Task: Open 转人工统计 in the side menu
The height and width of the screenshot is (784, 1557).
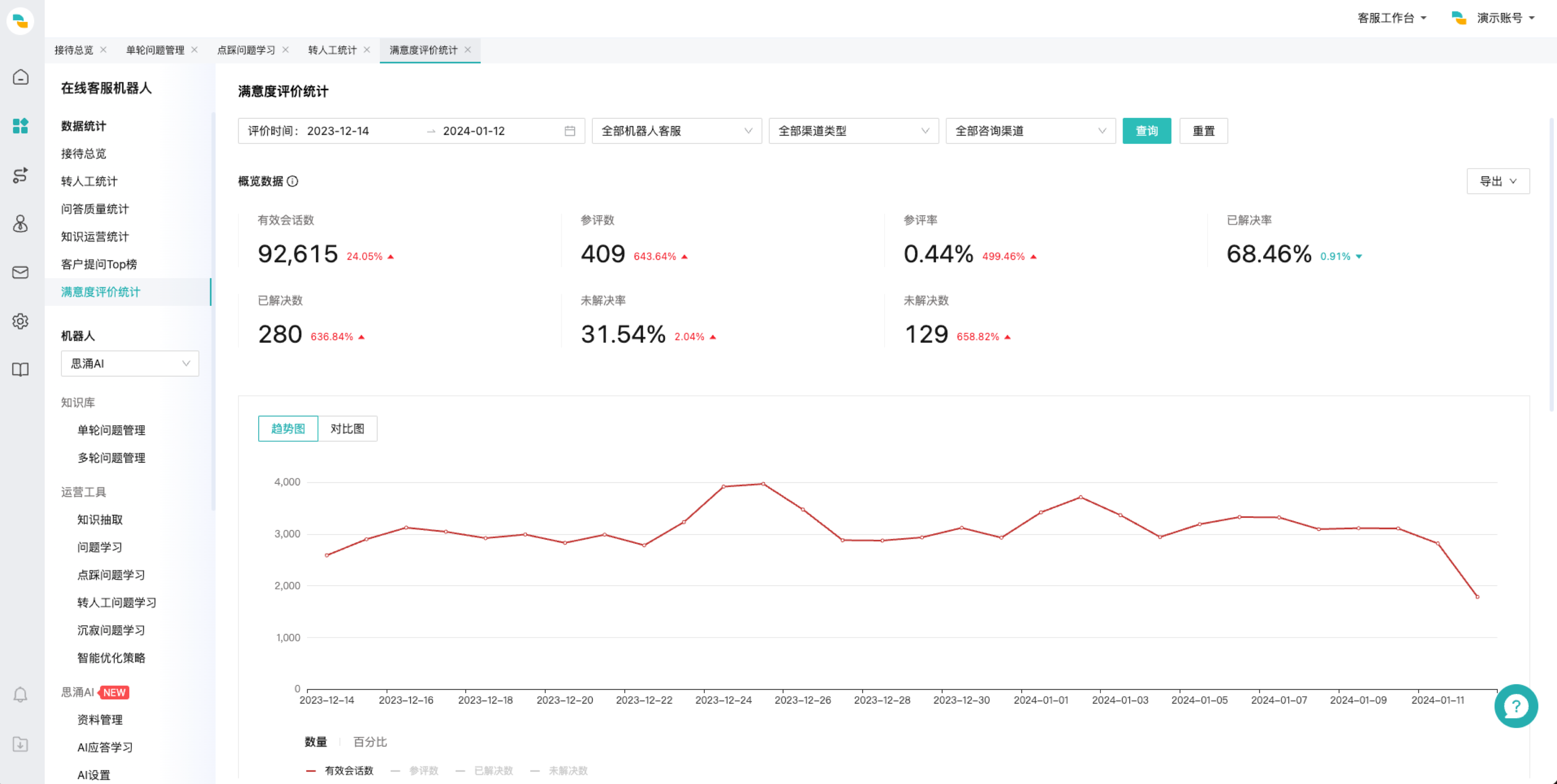Action: tap(89, 181)
